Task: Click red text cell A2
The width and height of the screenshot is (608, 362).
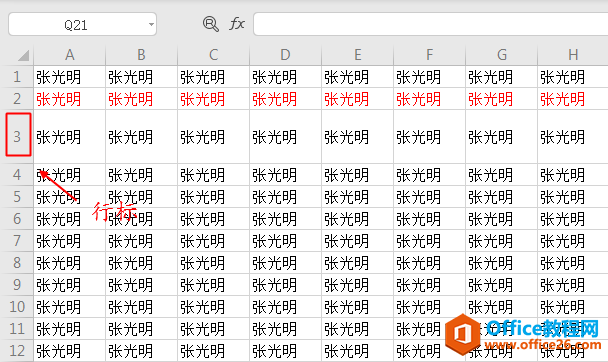Action: pos(70,99)
